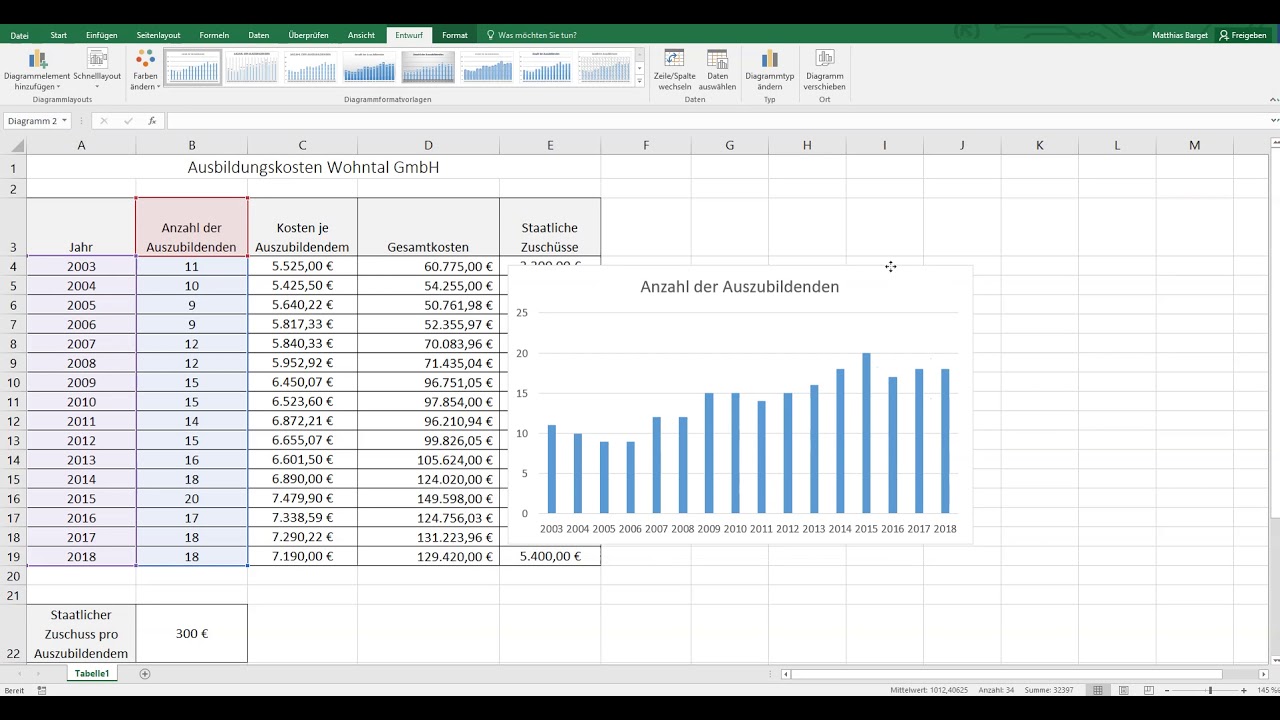Click into the formula bar input
The height and width of the screenshot is (720, 1280).
[715, 121]
